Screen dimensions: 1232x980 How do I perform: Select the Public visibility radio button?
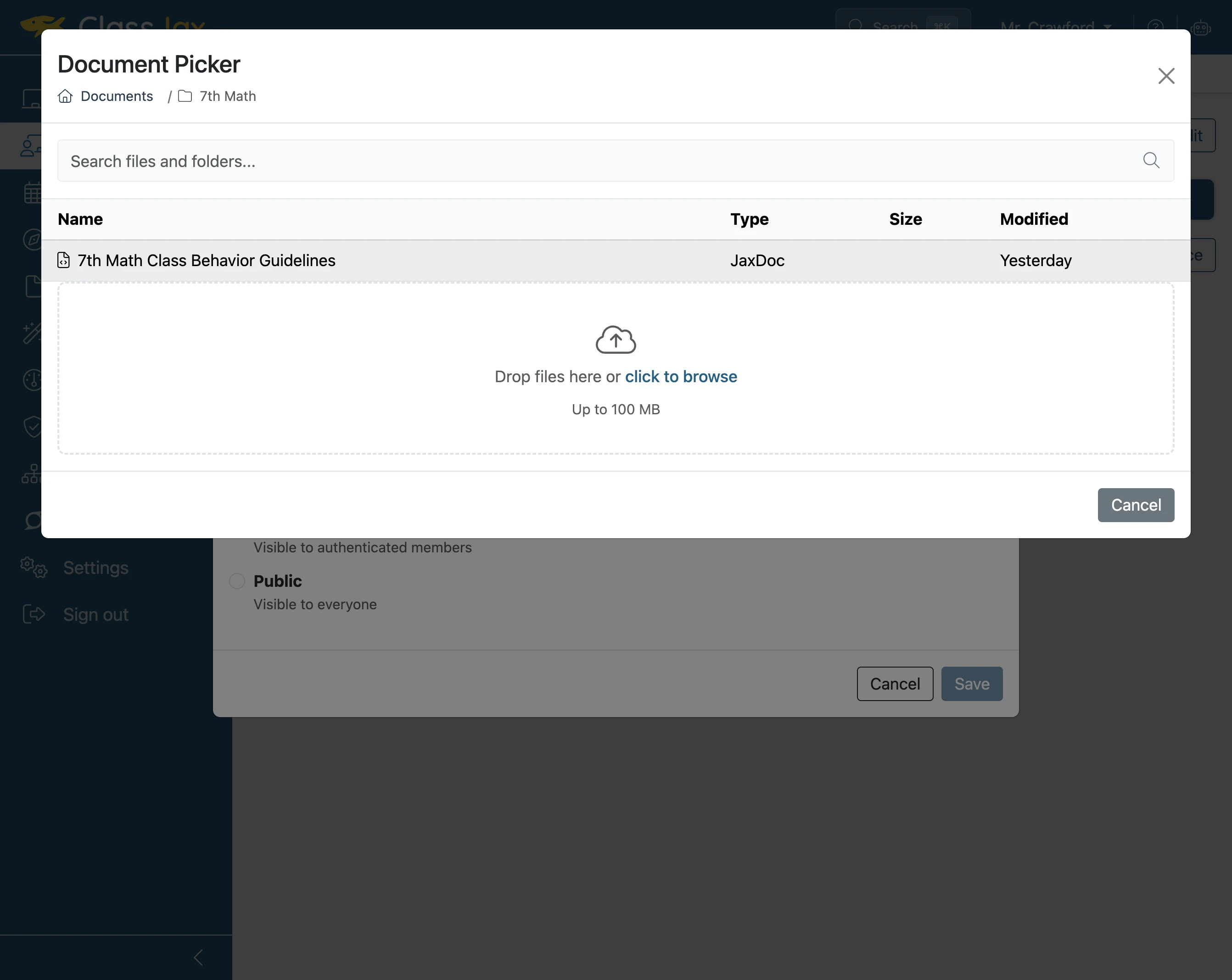[236, 581]
